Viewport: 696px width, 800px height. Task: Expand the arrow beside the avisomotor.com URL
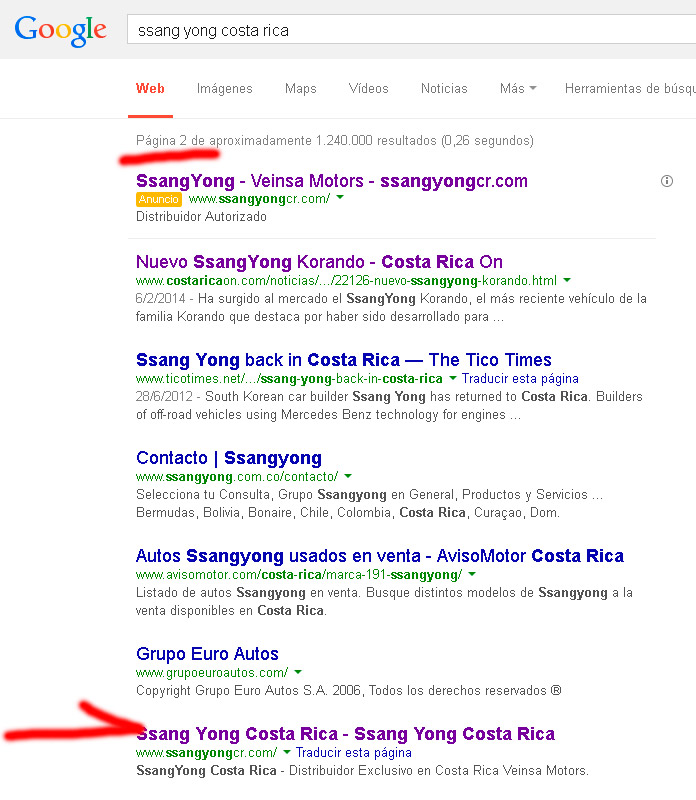[472, 574]
